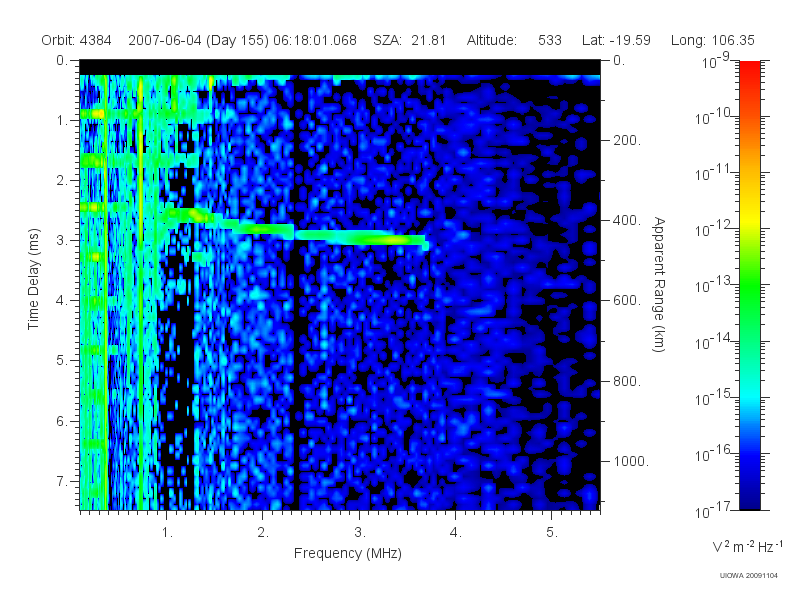Click the apparent range label '800.'

pyautogui.click(x=627, y=381)
